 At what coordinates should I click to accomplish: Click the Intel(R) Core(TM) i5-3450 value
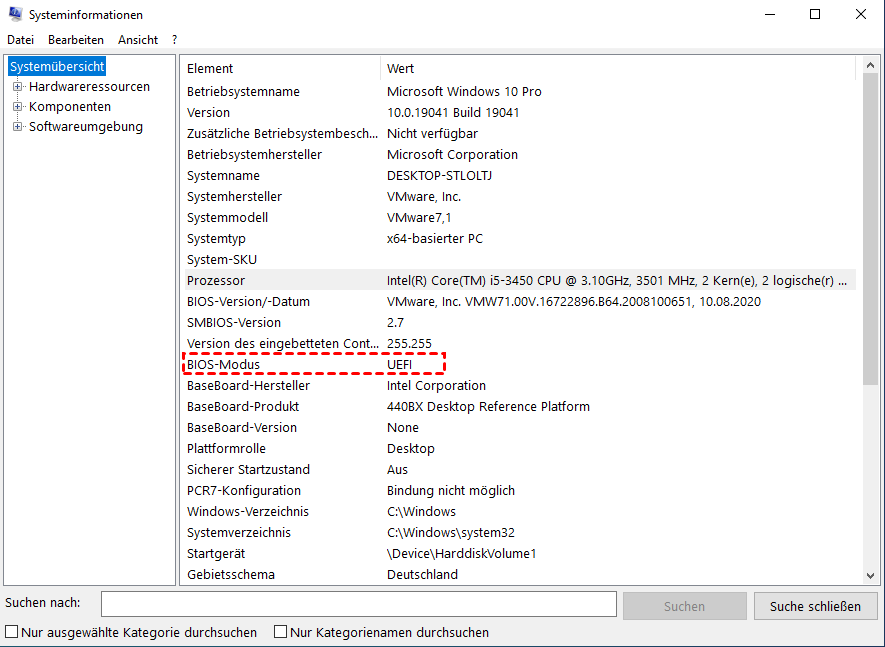tap(617, 281)
